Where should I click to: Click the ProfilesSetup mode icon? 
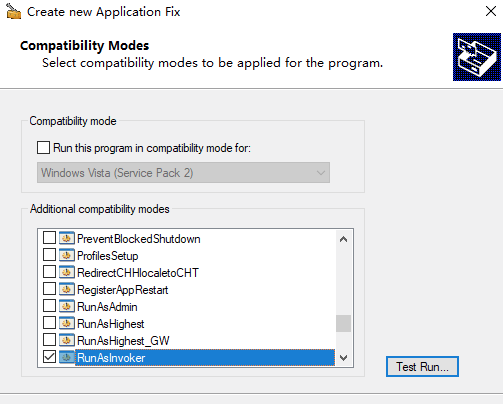tap(67, 255)
